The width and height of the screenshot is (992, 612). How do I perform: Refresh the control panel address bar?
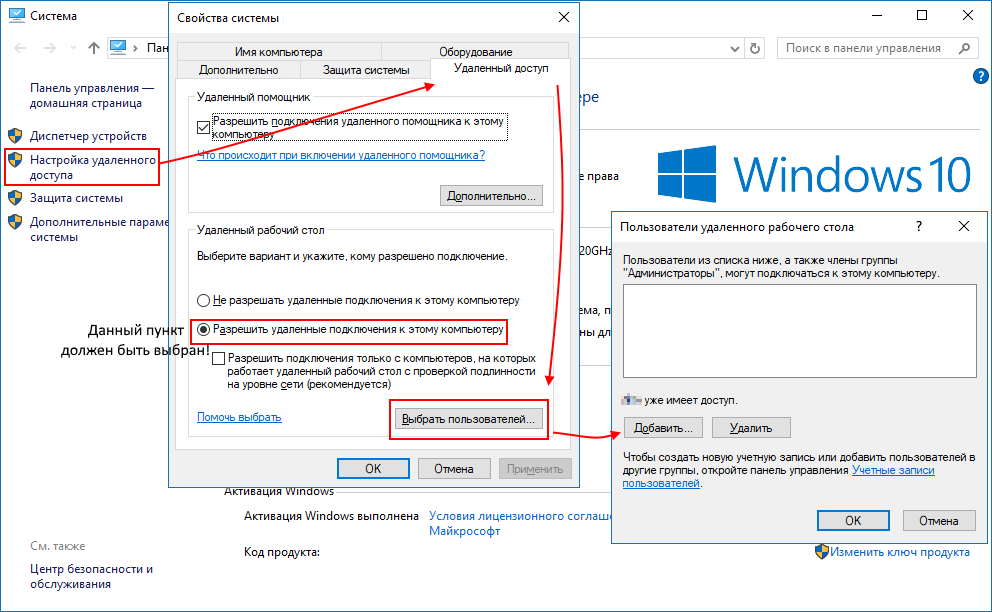[x=755, y=48]
